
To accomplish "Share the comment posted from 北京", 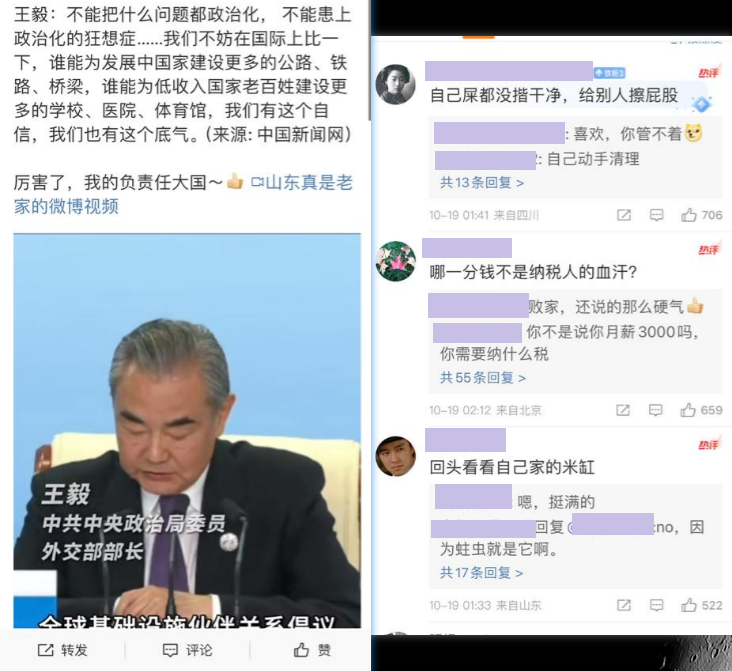I will tap(623, 410).
